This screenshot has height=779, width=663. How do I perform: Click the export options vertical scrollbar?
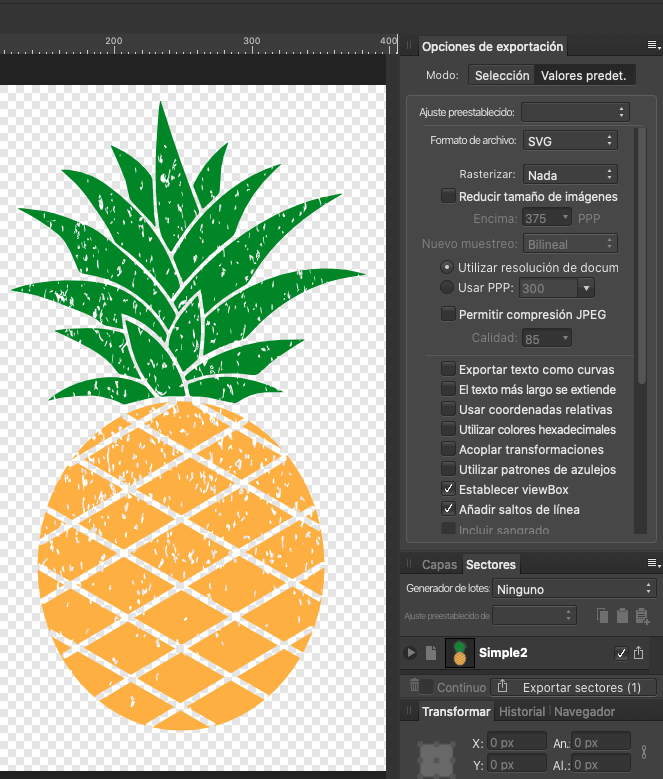642,255
